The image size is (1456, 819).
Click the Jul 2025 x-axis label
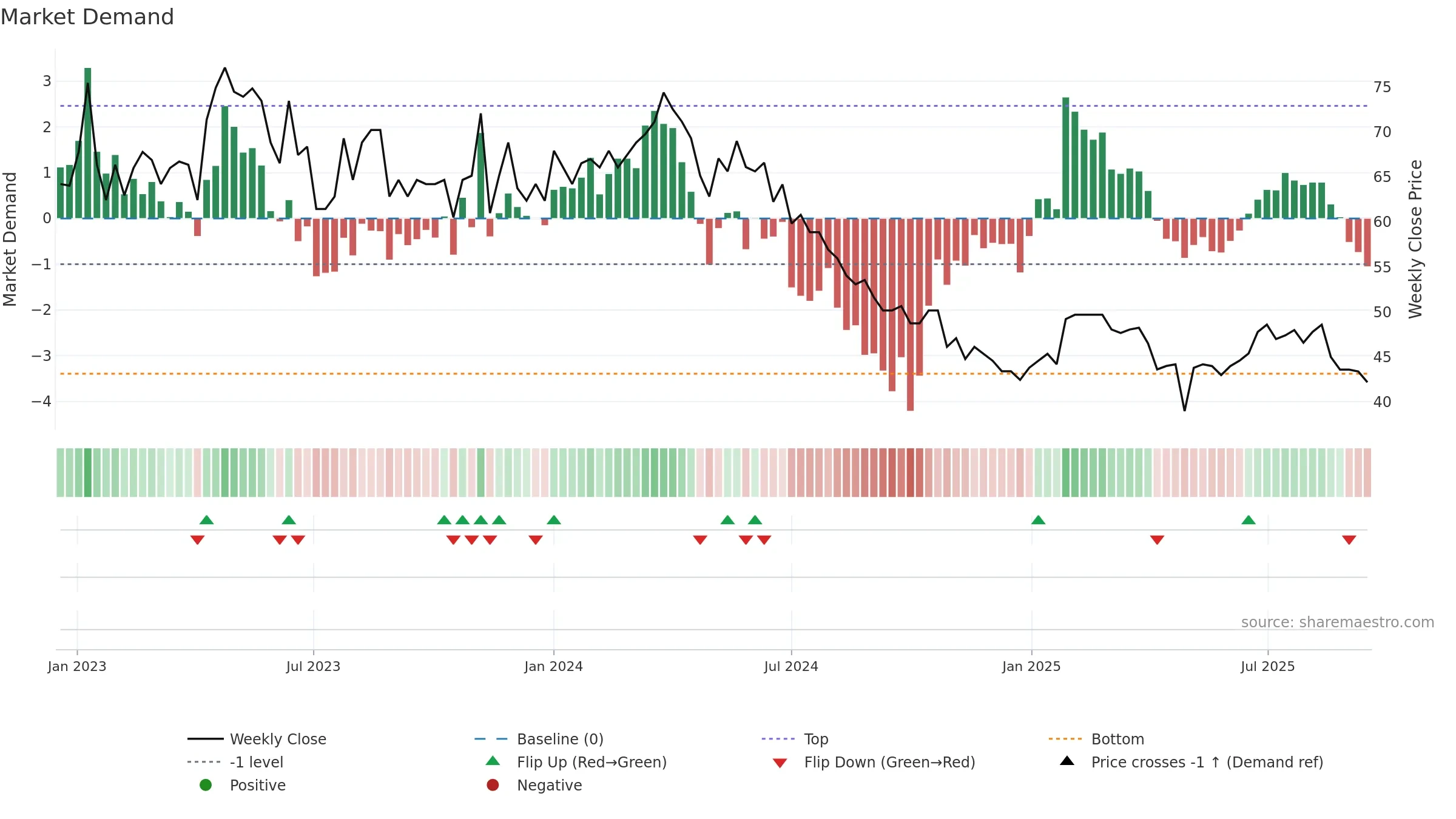coord(1268,667)
